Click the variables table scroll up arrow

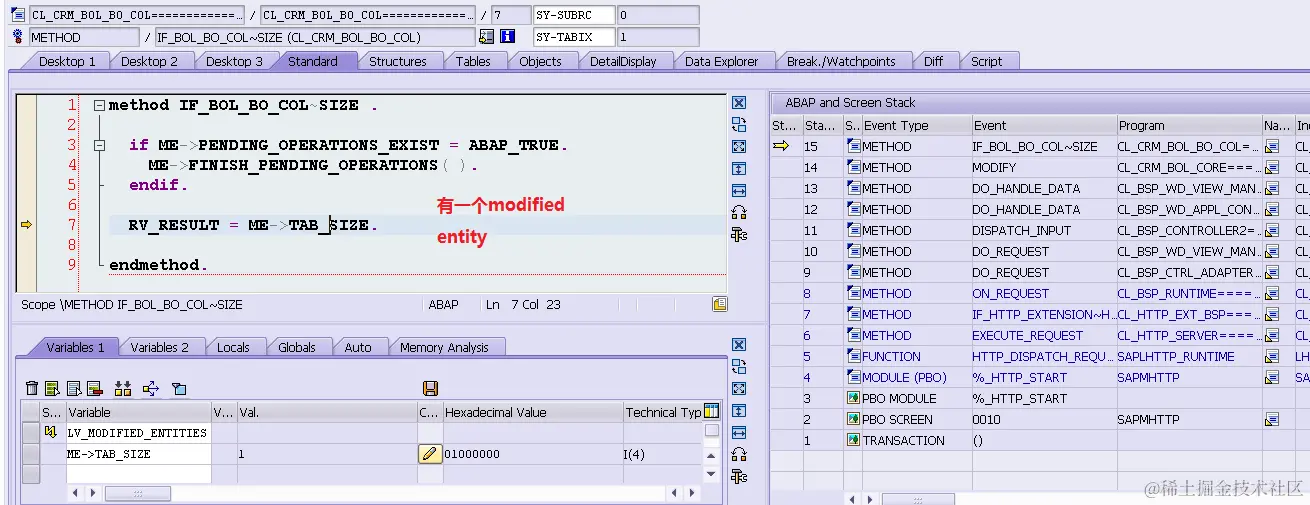(711, 458)
